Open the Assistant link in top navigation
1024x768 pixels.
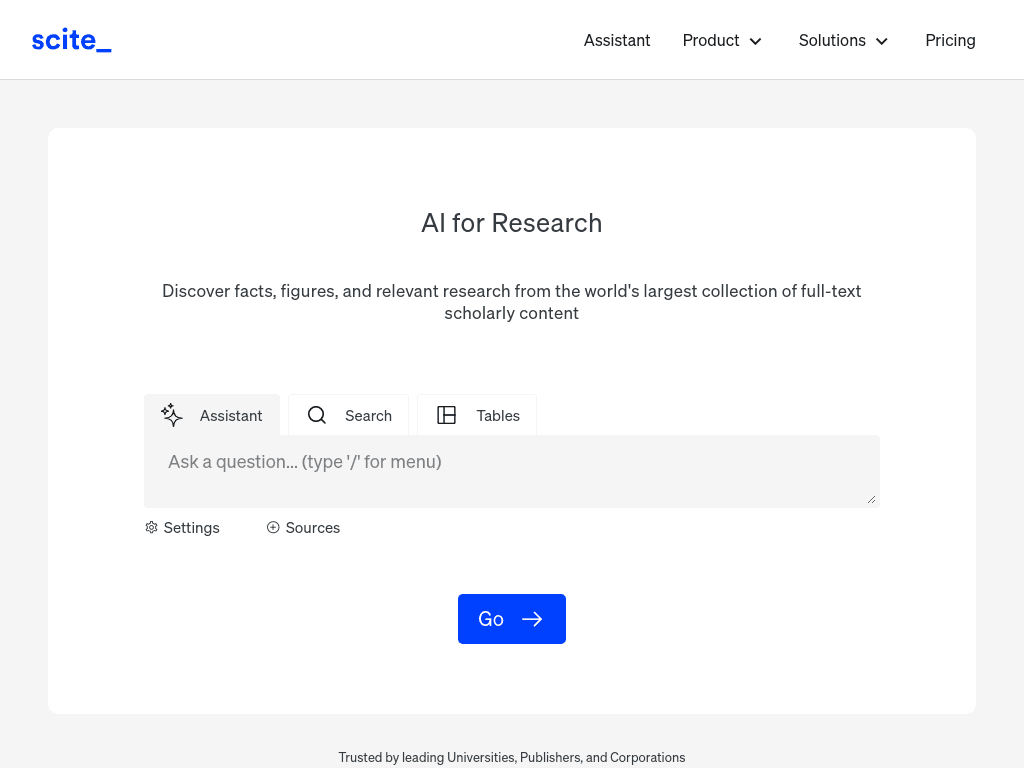[617, 40]
